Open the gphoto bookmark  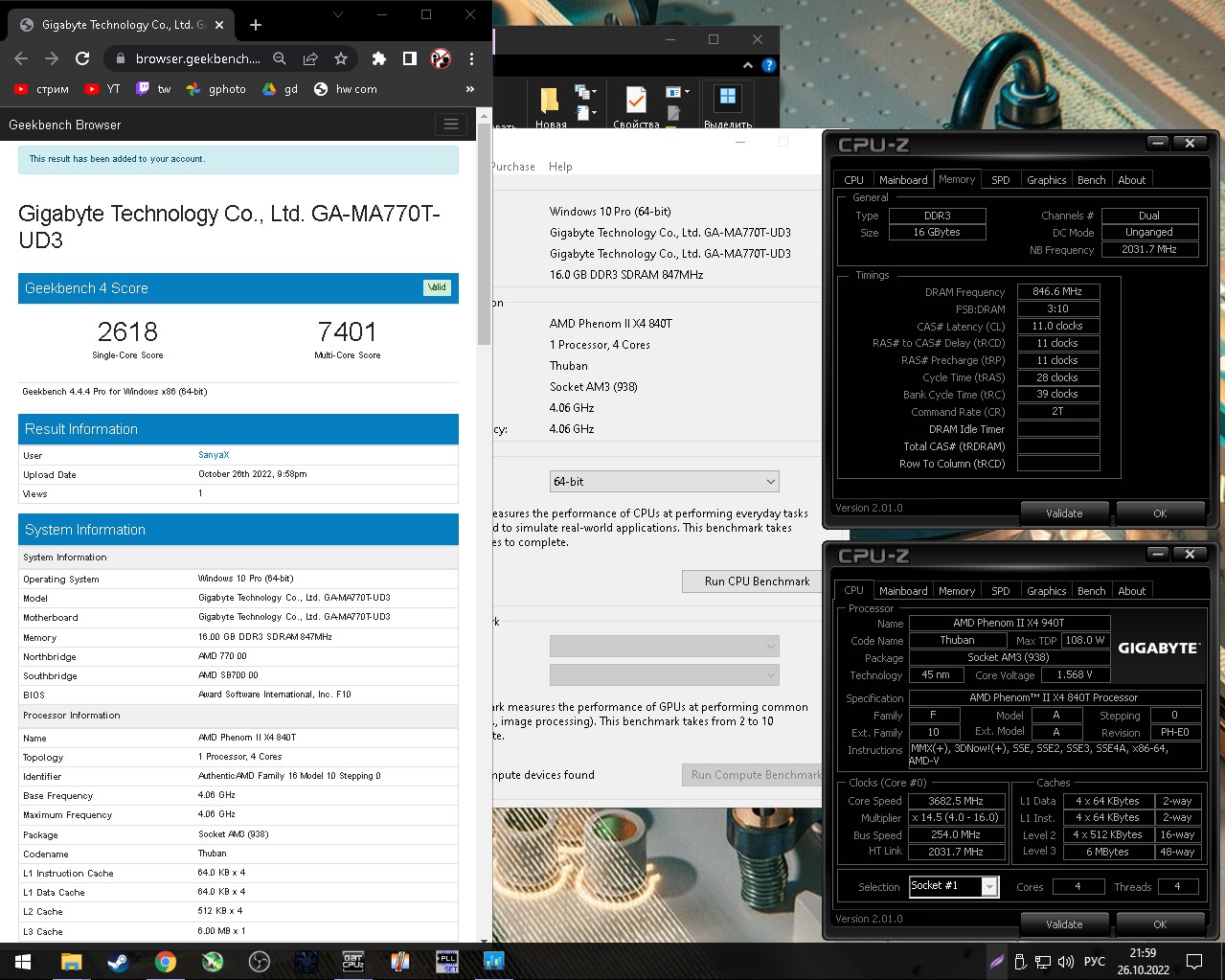coord(216,89)
